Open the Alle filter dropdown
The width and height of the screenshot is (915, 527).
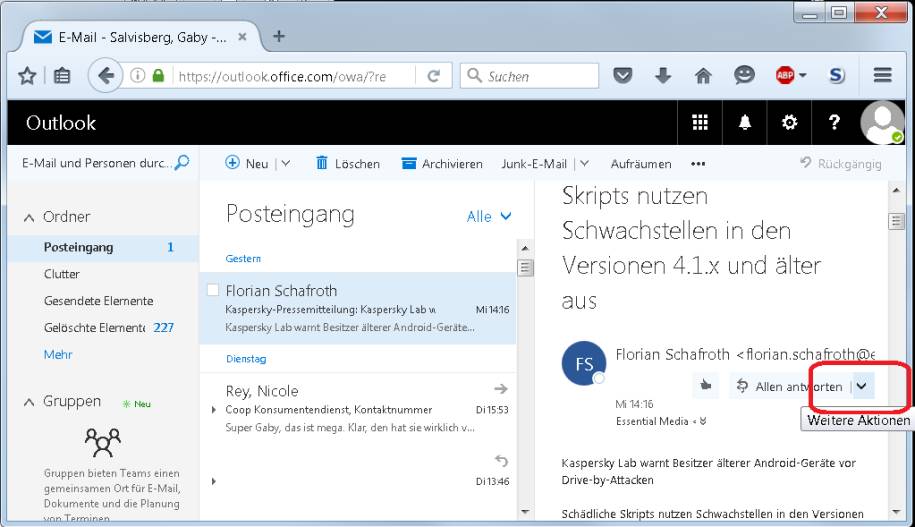click(489, 217)
